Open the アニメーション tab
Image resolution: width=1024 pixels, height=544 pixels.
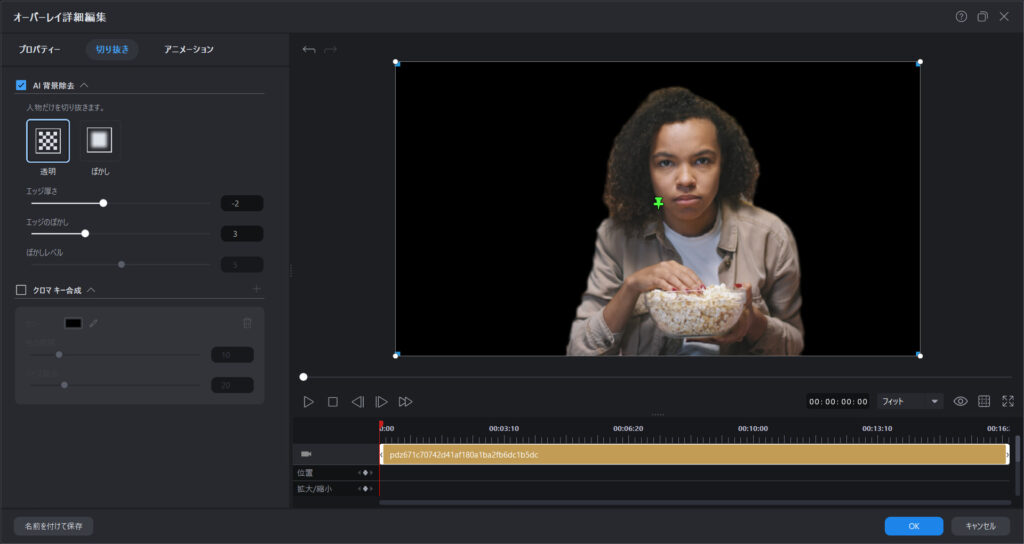pos(189,49)
